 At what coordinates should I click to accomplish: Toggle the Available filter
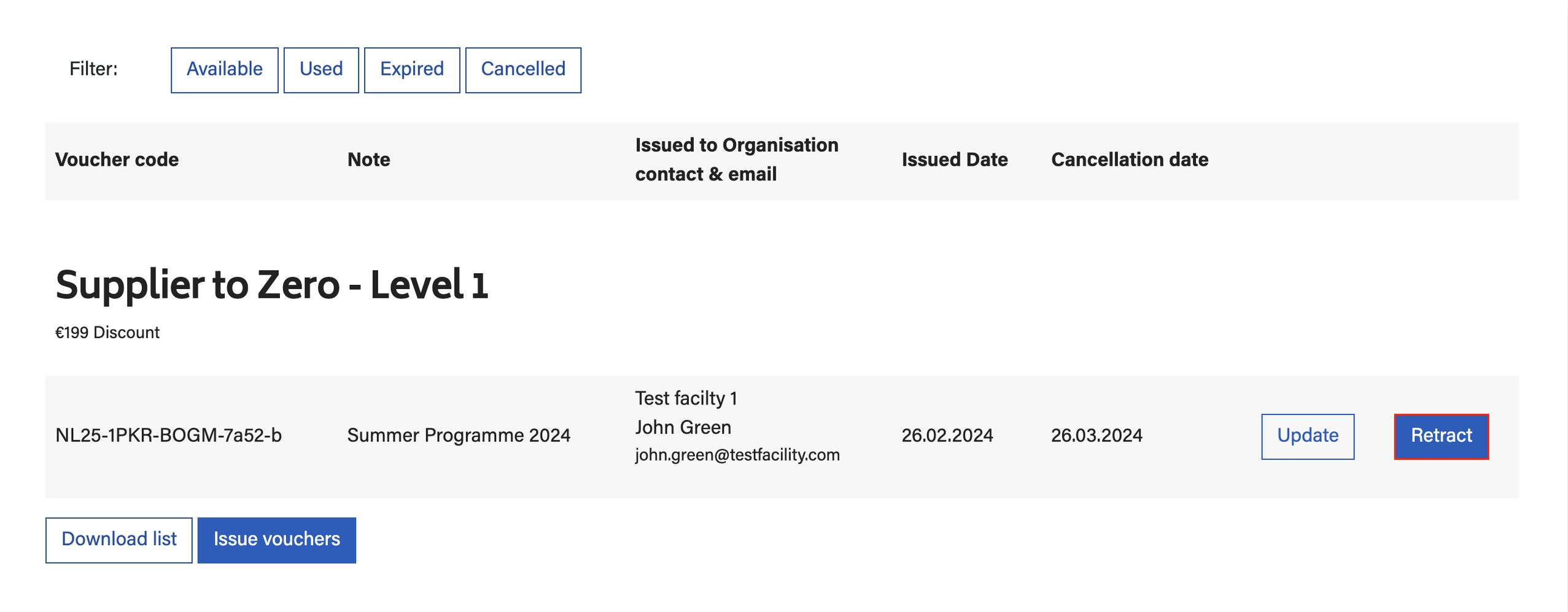tap(224, 69)
